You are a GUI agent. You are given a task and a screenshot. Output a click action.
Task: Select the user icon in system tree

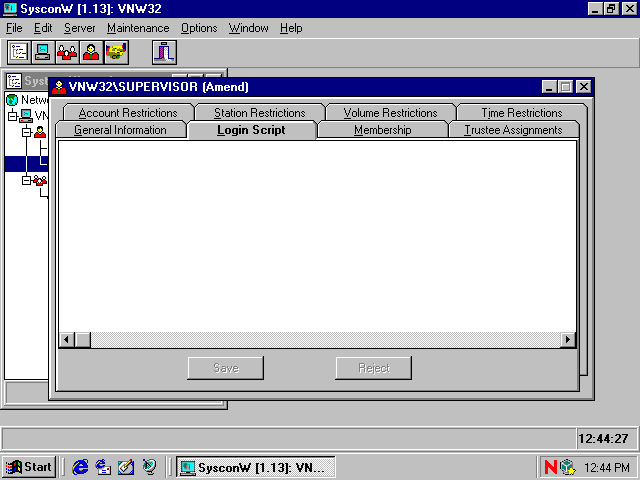tap(40, 132)
